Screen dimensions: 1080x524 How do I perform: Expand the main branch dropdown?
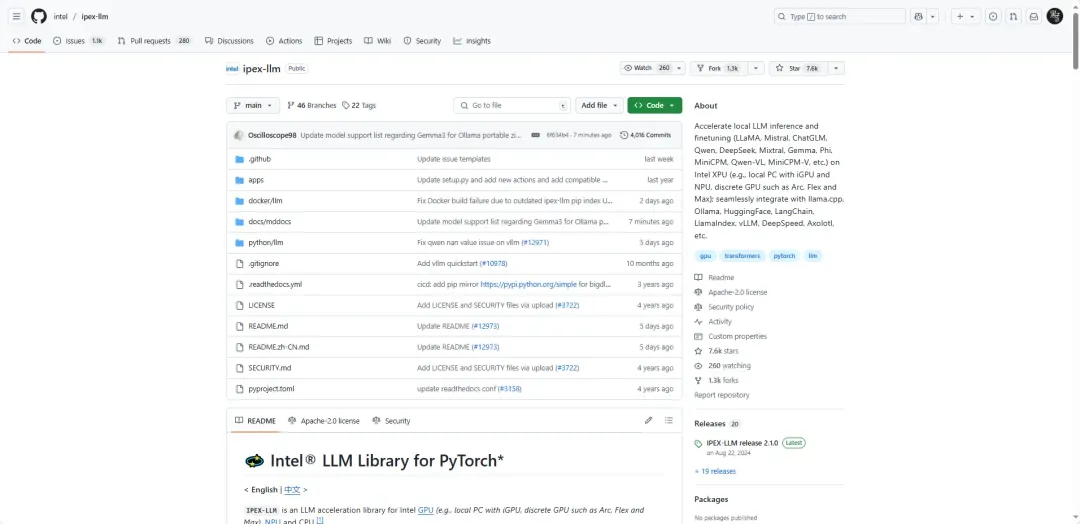[x=253, y=105]
